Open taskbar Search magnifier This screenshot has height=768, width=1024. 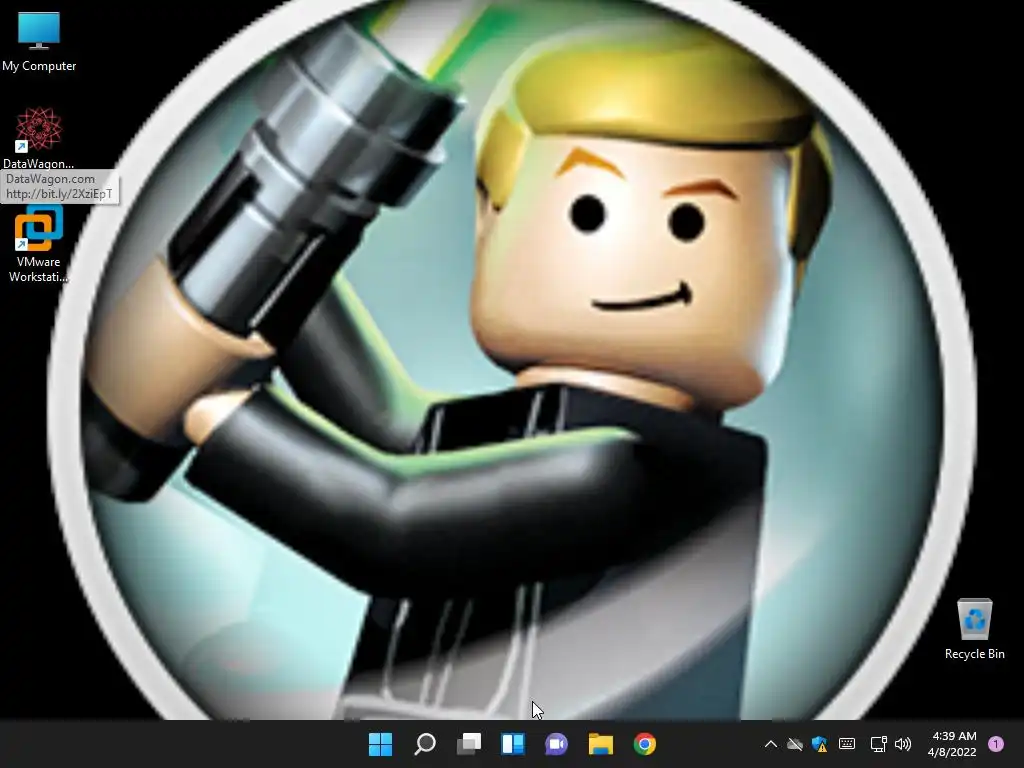pyautogui.click(x=425, y=744)
